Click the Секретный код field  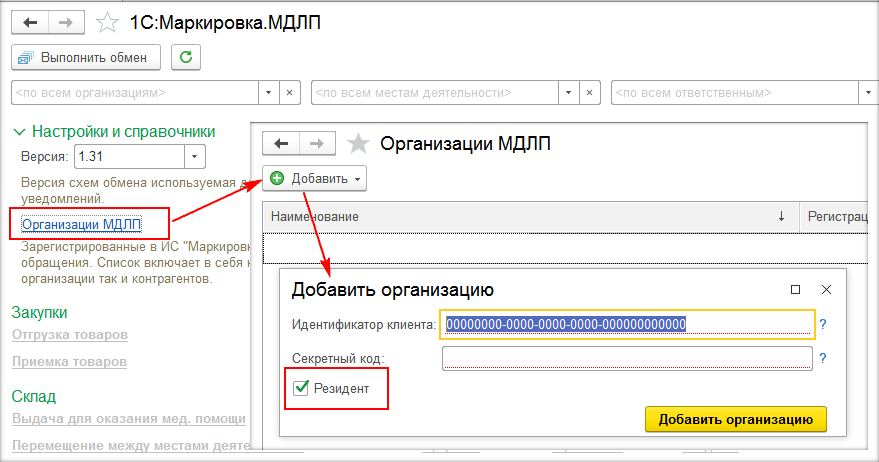pos(627,358)
